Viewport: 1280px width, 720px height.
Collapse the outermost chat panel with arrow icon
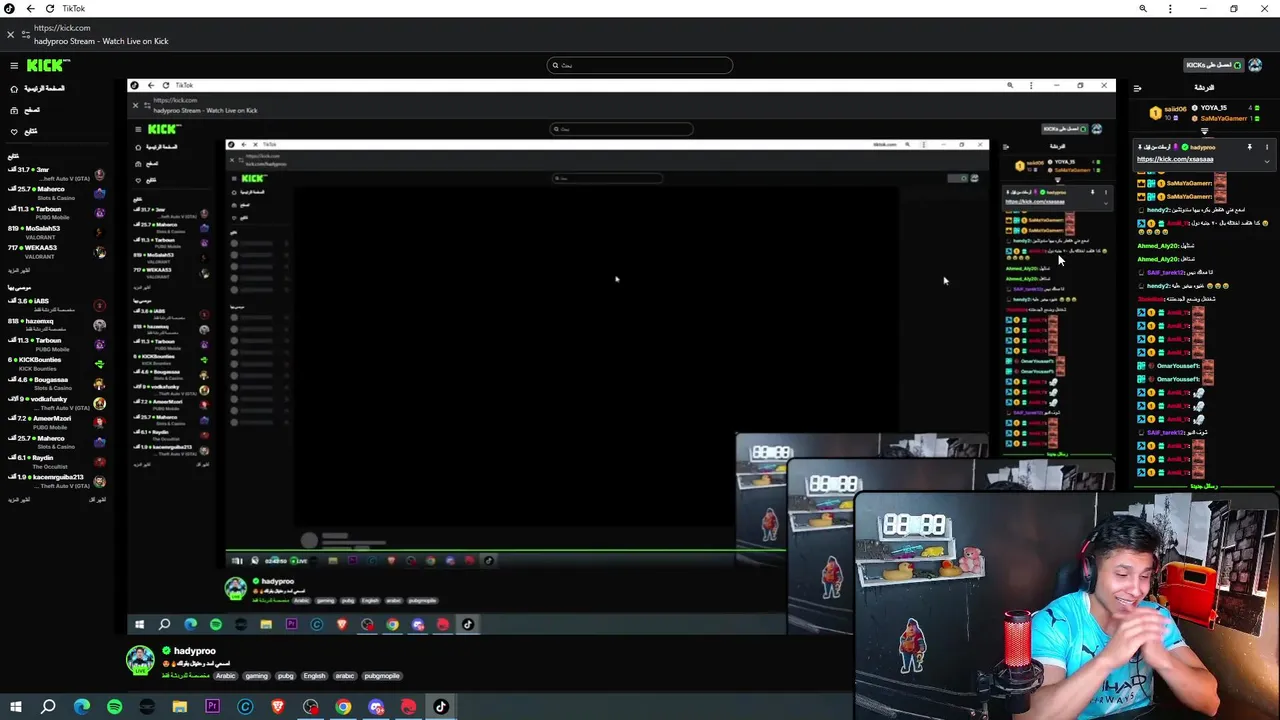point(1137,88)
